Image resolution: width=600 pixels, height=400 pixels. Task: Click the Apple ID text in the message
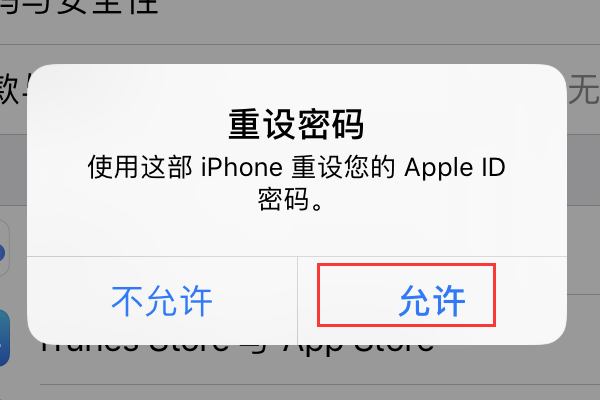pos(455,168)
